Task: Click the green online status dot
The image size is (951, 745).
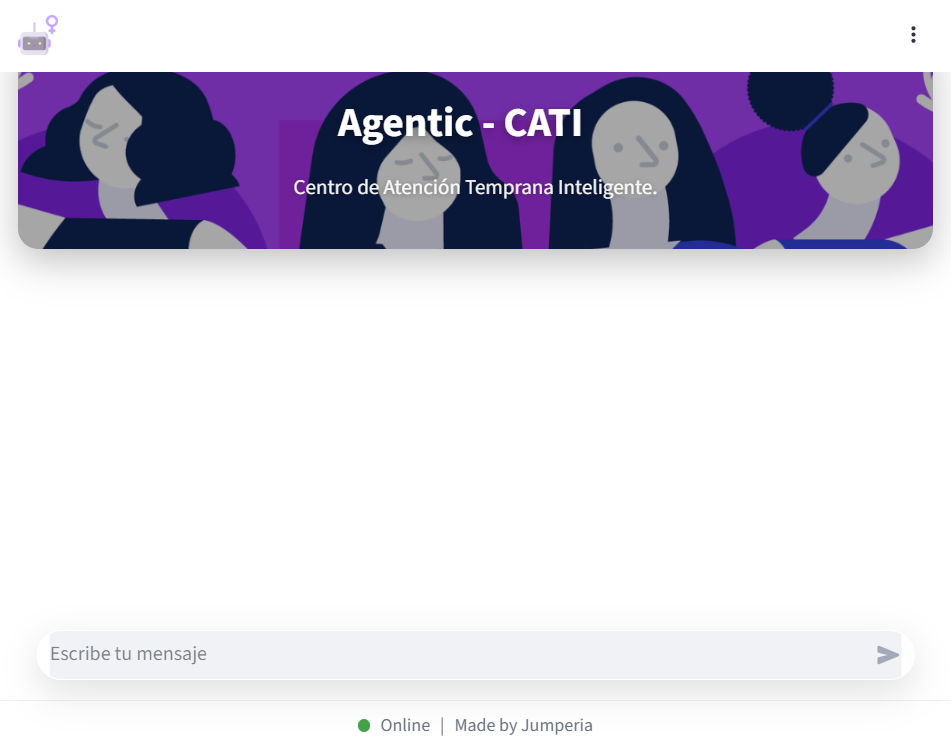Action: point(364,725)
